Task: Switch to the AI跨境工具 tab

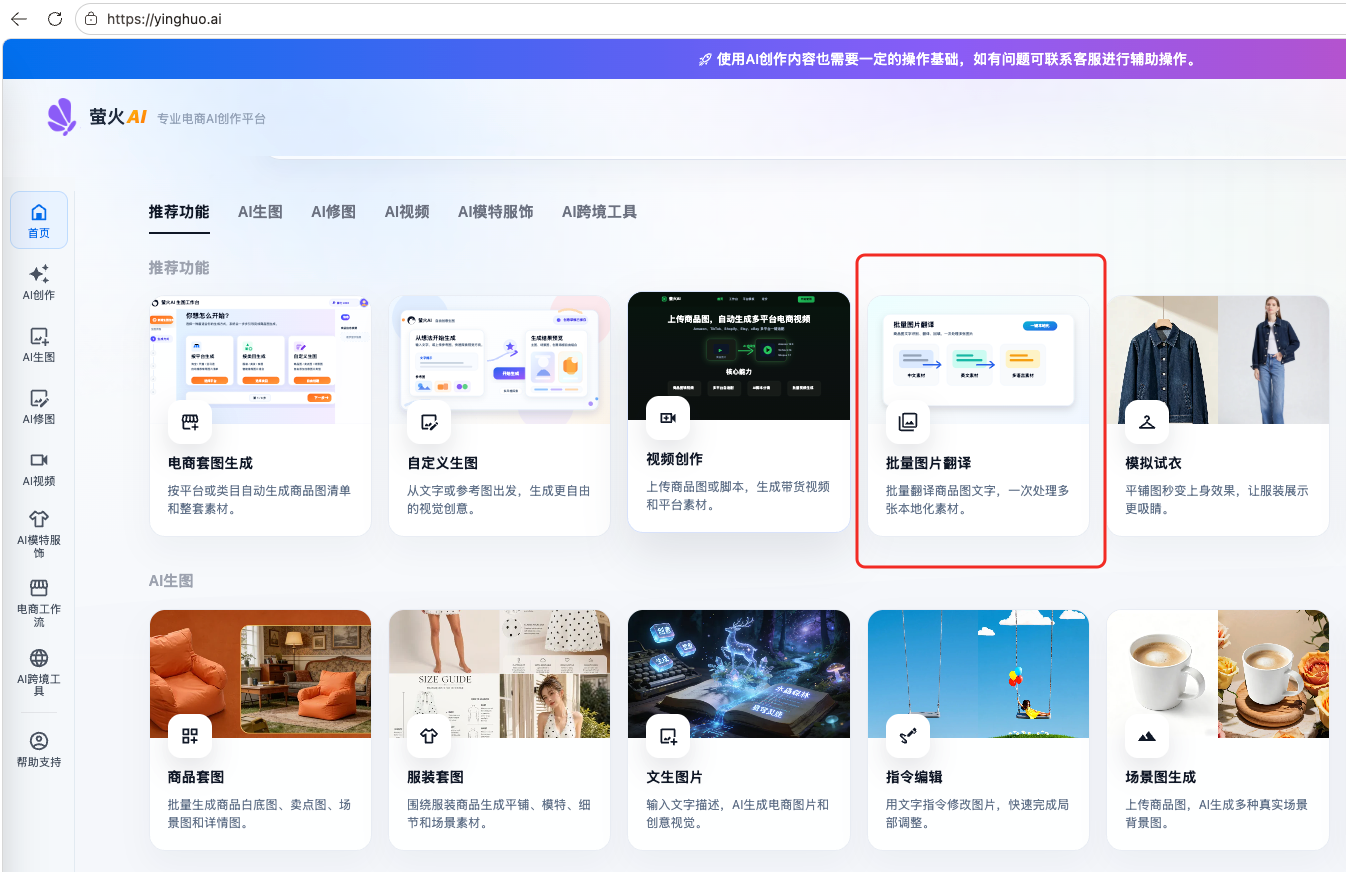Action: coord(599,212)
